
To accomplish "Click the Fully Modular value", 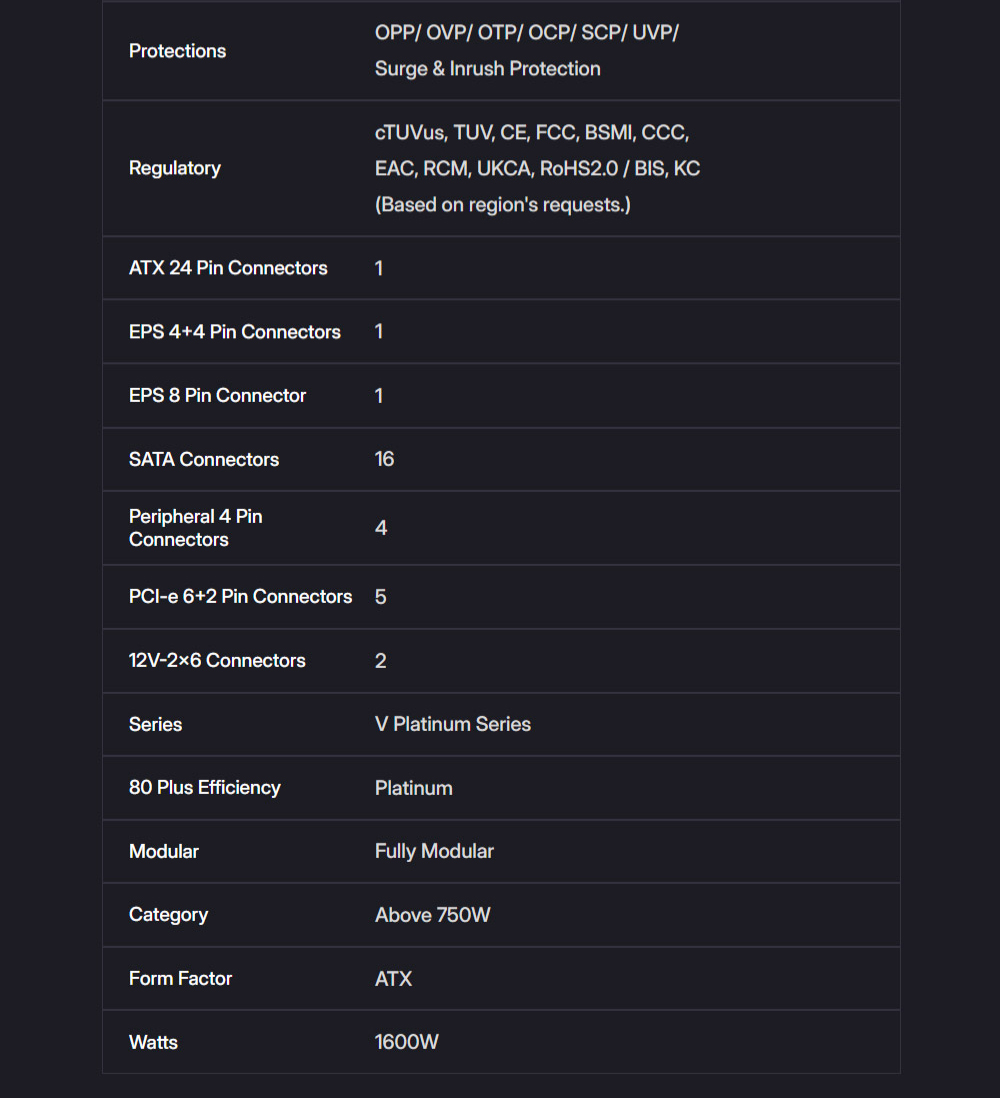I will pos(434,852).
